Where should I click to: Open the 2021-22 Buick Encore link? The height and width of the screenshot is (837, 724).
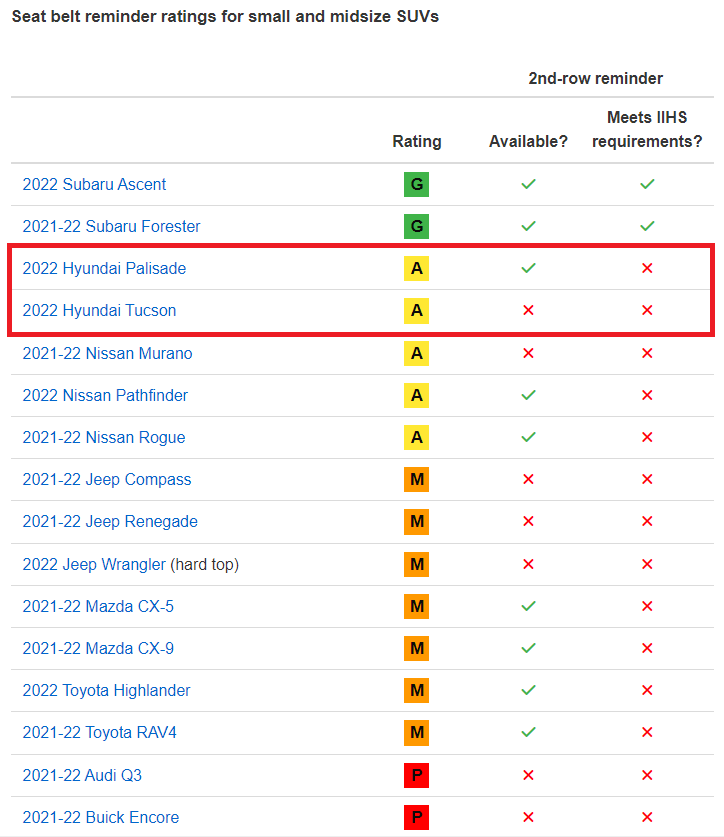tap(100, 817)
